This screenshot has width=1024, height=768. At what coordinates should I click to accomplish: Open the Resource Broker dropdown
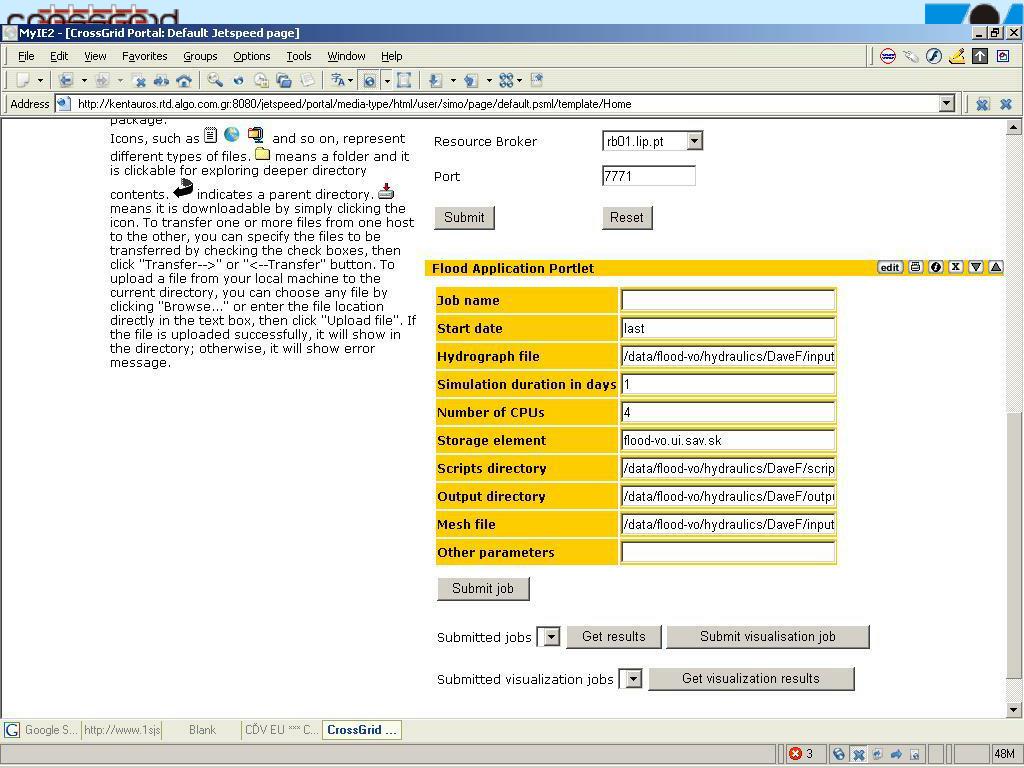coord(695,140)
